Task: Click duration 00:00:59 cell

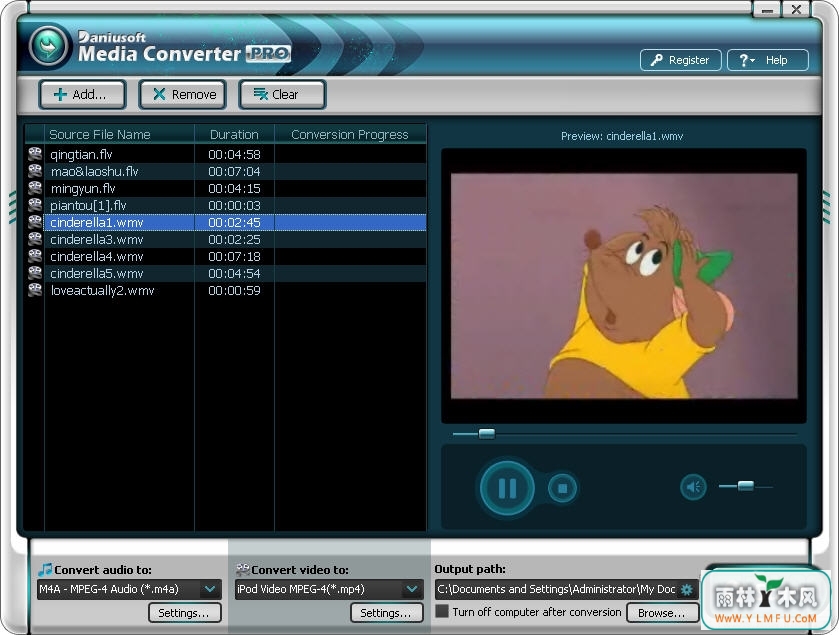Action: (x=234, y=290)
